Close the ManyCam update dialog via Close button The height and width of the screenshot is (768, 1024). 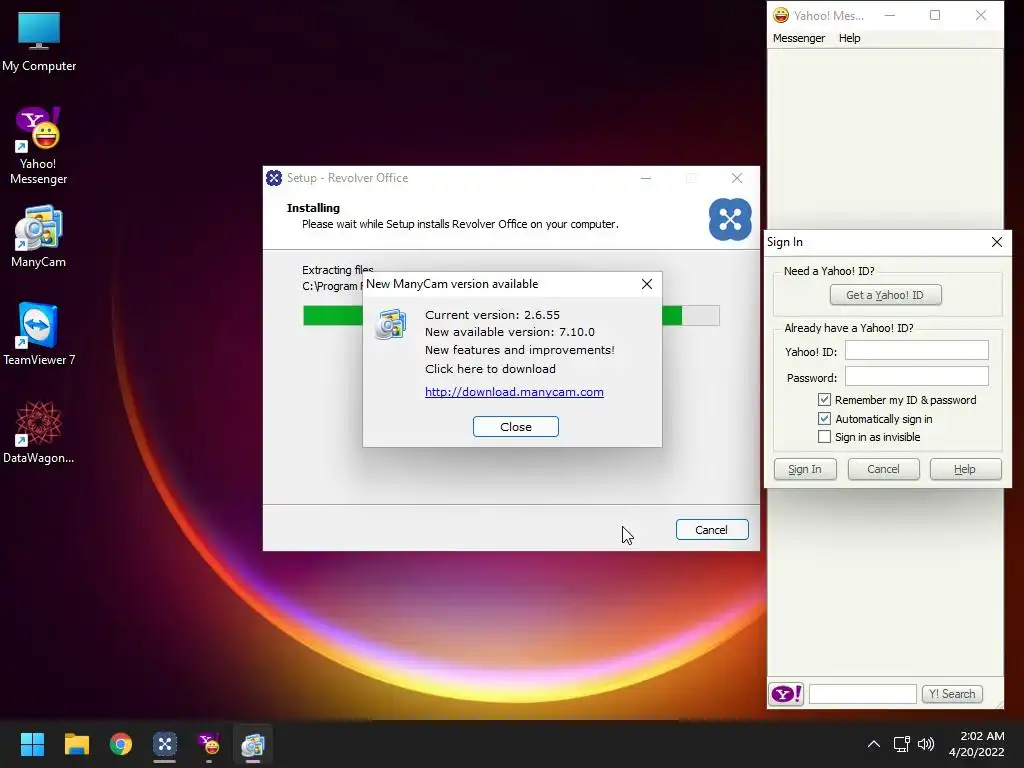point(515,426)
